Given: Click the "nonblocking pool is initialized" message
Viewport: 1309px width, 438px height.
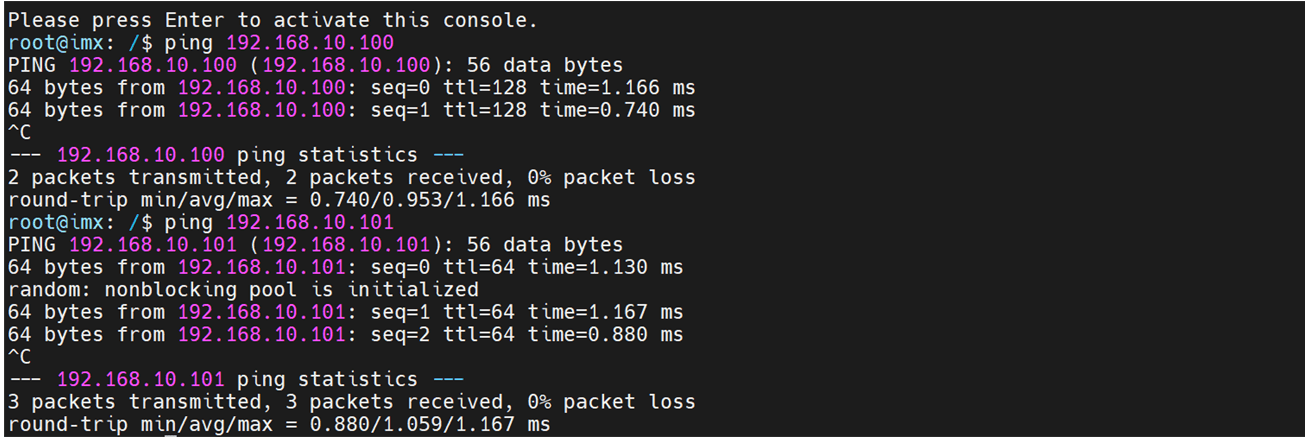Looking at the screenshot, I should (x=243, y=289).
